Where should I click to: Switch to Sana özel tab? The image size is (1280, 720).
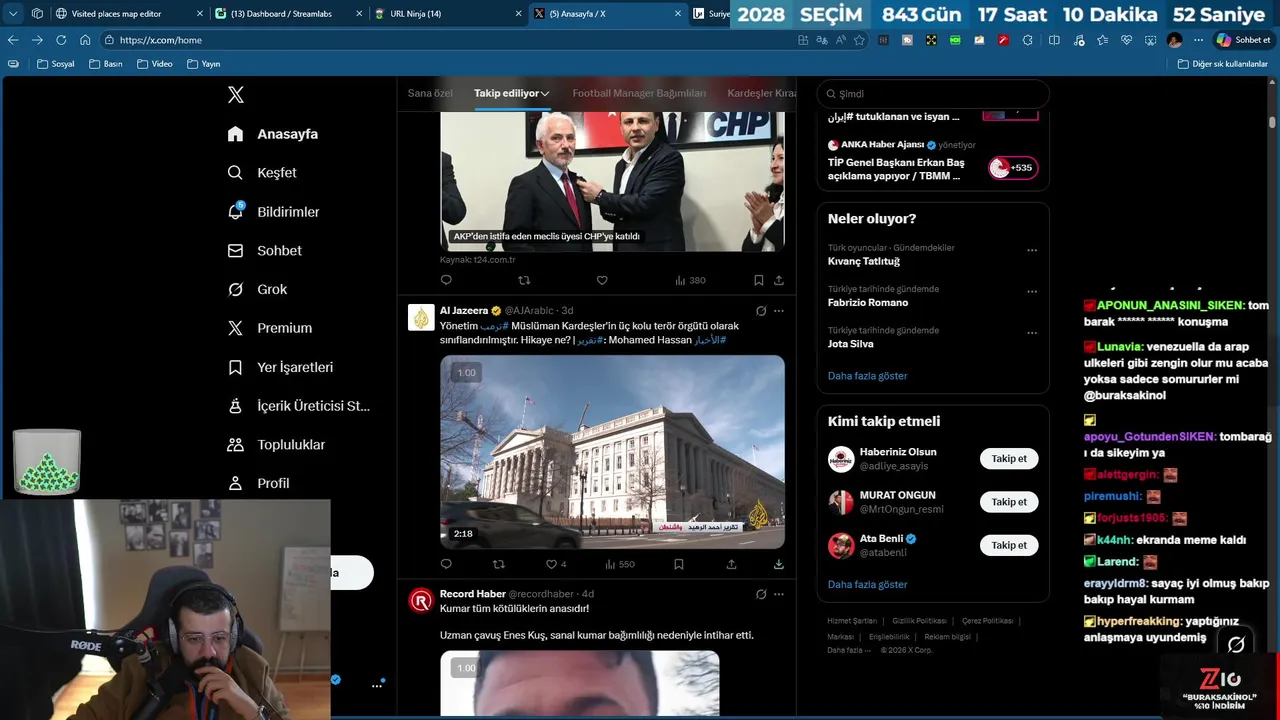(x=430, y=93)
